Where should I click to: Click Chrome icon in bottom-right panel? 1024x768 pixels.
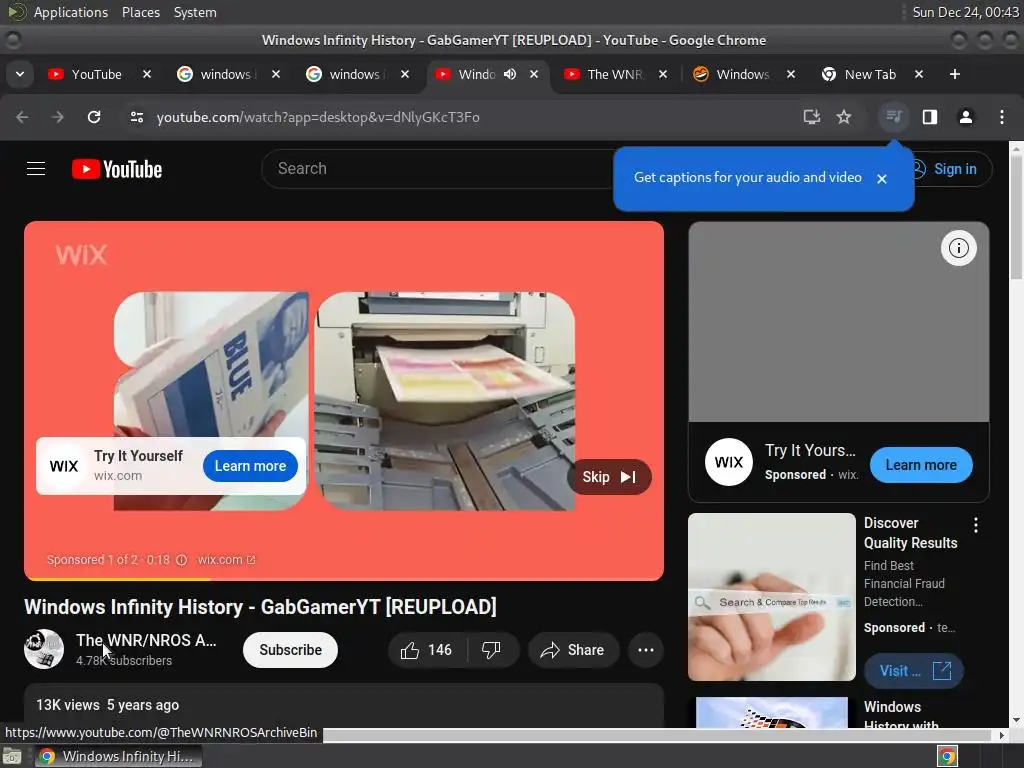coord(947,756)
